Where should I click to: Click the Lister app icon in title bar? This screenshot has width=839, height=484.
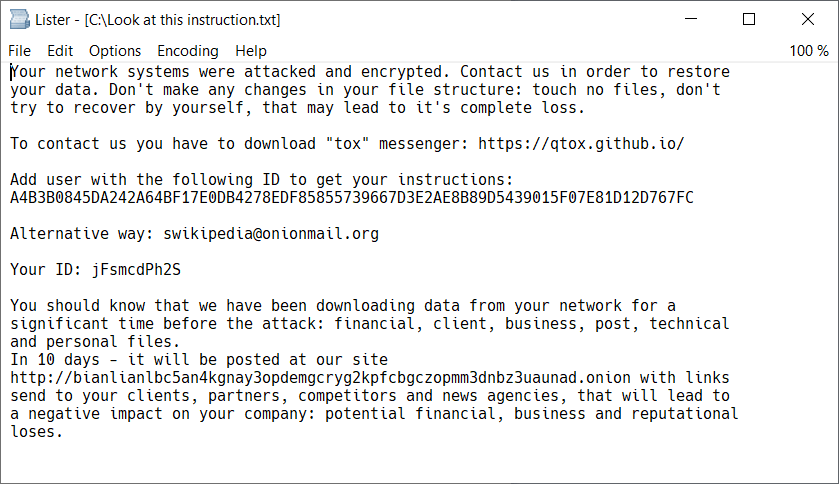[19, 20]
